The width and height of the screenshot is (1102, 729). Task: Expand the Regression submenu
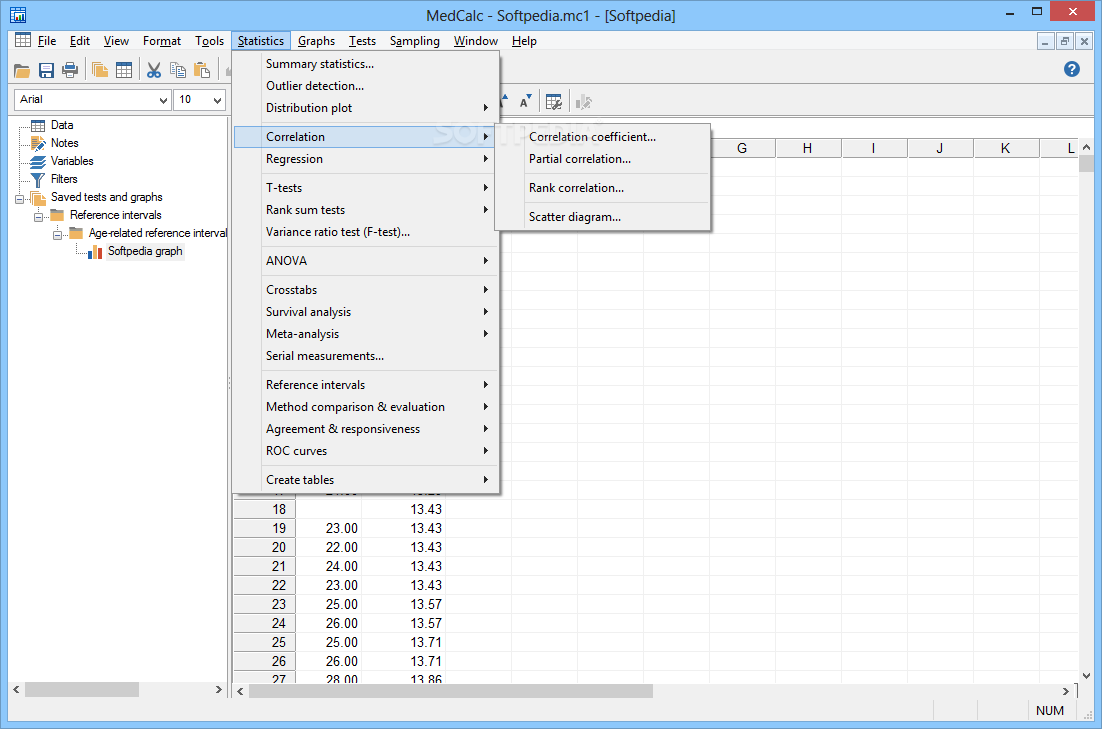(x=366, y=159)
